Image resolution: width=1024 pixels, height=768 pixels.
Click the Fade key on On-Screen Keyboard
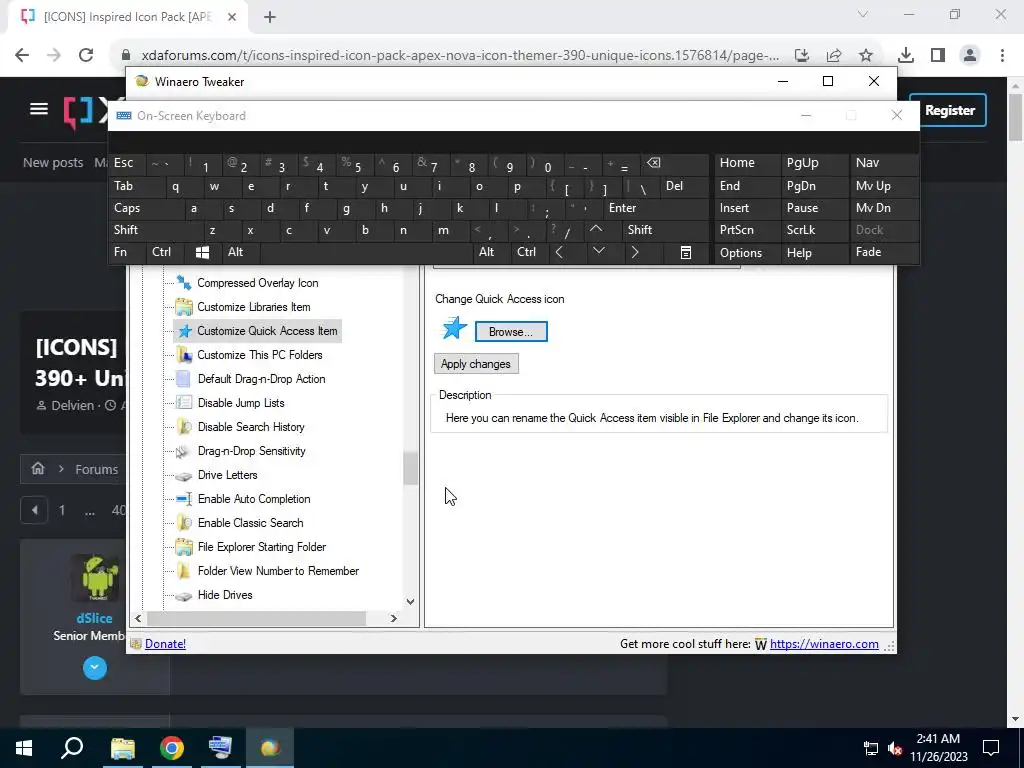tap(884, 252)
